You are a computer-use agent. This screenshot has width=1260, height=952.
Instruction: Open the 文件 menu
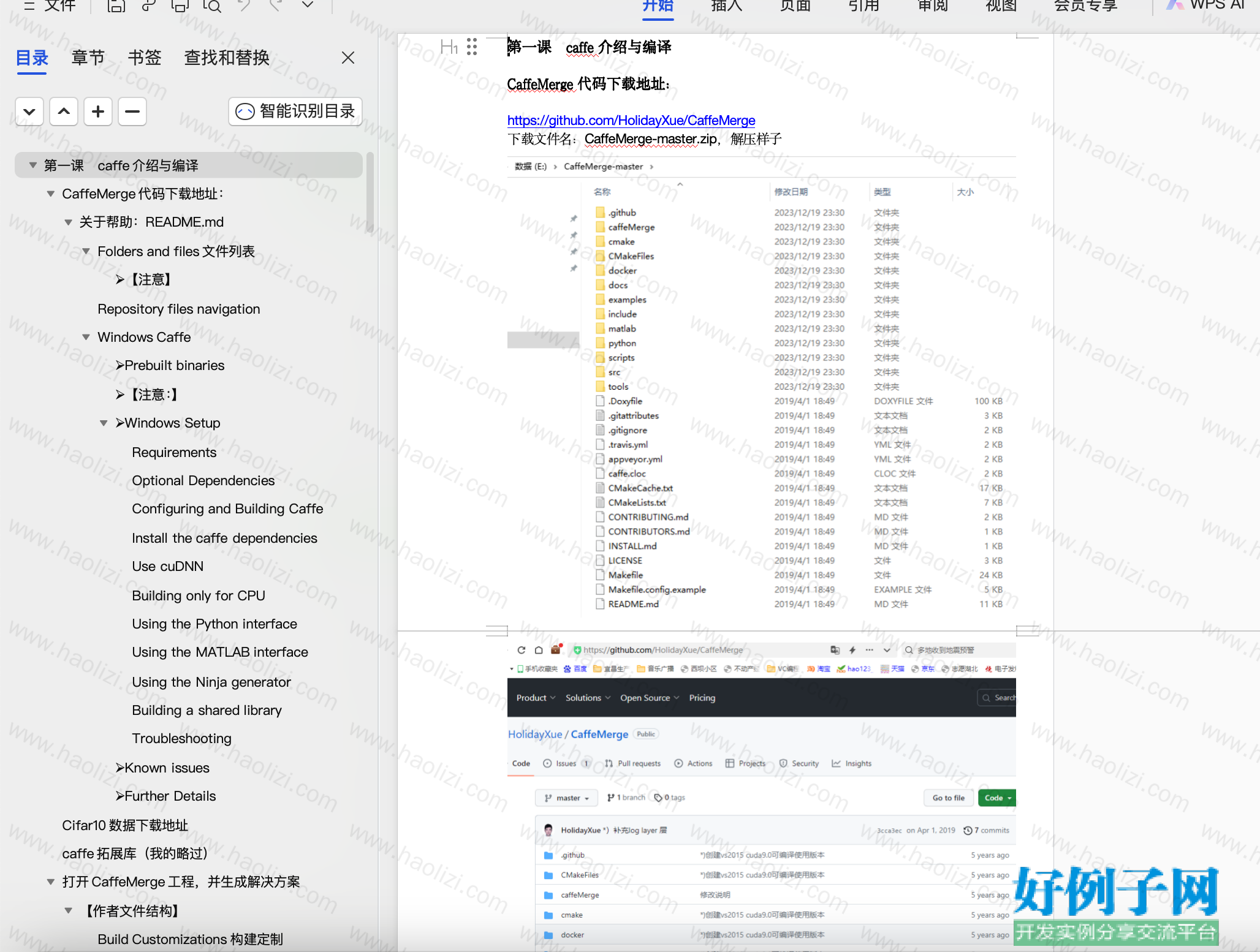pos(60,6)
